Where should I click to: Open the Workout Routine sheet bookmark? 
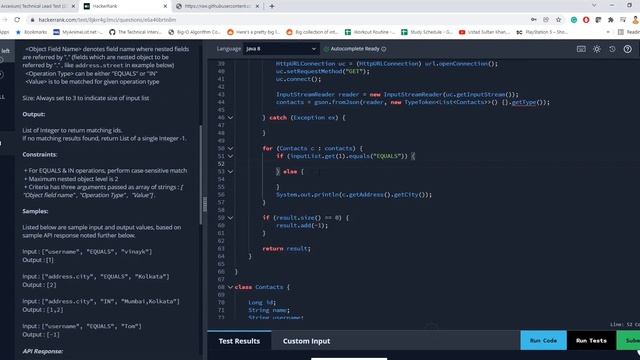[370, 32]
